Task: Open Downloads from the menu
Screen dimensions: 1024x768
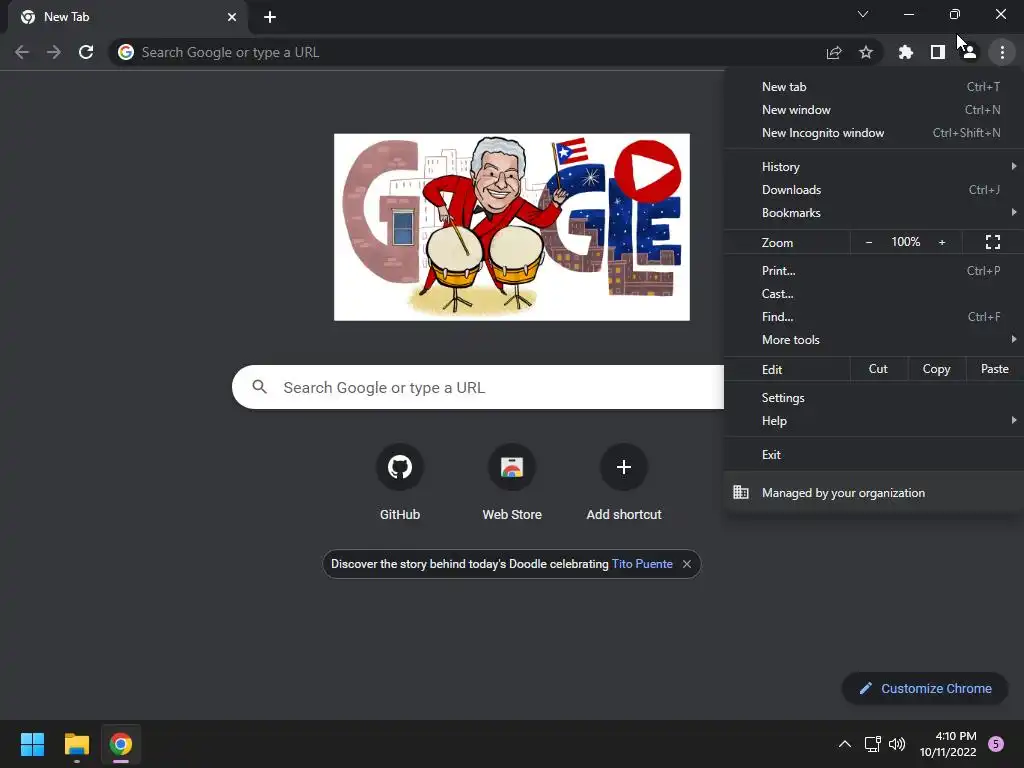Action: pos(874,190)
